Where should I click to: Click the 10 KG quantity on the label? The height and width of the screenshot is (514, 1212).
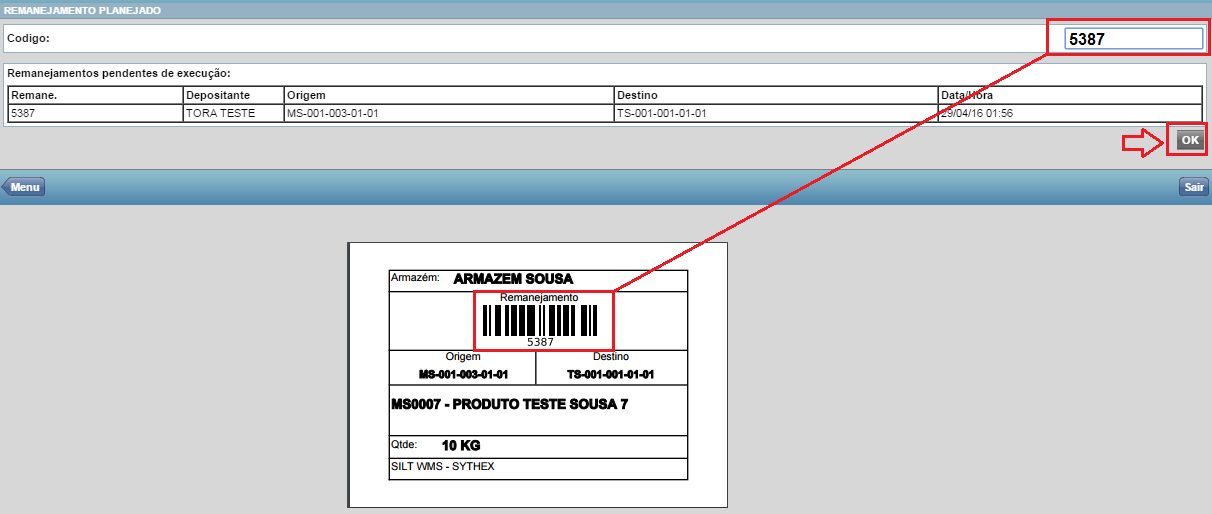coord(462,446)
